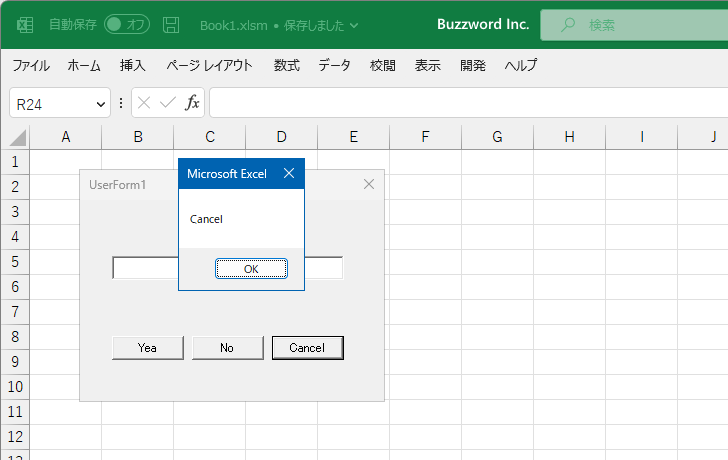Open the 挿入 tab

(132, 65)
